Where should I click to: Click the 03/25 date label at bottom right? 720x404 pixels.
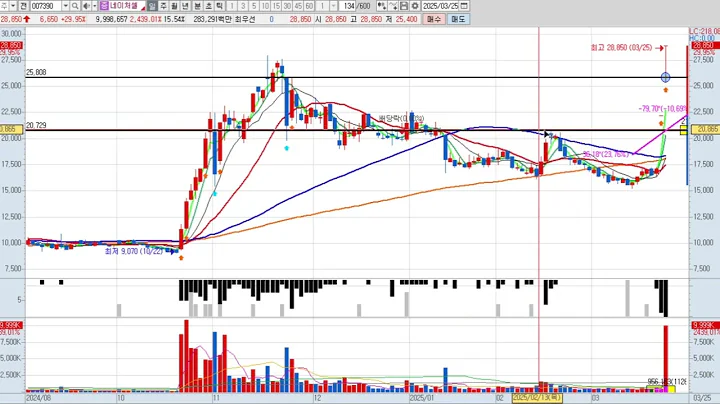702,398
